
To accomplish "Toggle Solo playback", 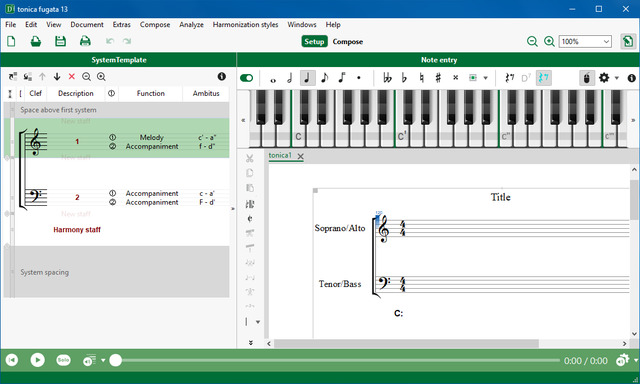I will click(63, 360).
